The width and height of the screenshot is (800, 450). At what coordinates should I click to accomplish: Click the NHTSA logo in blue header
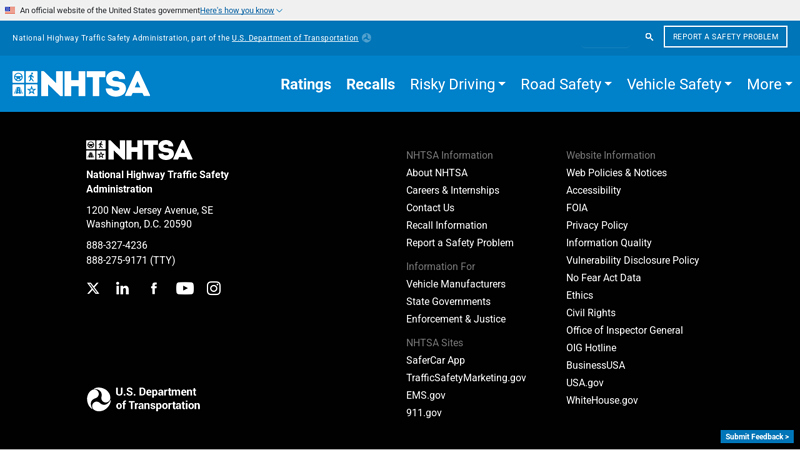pos(81,84)
